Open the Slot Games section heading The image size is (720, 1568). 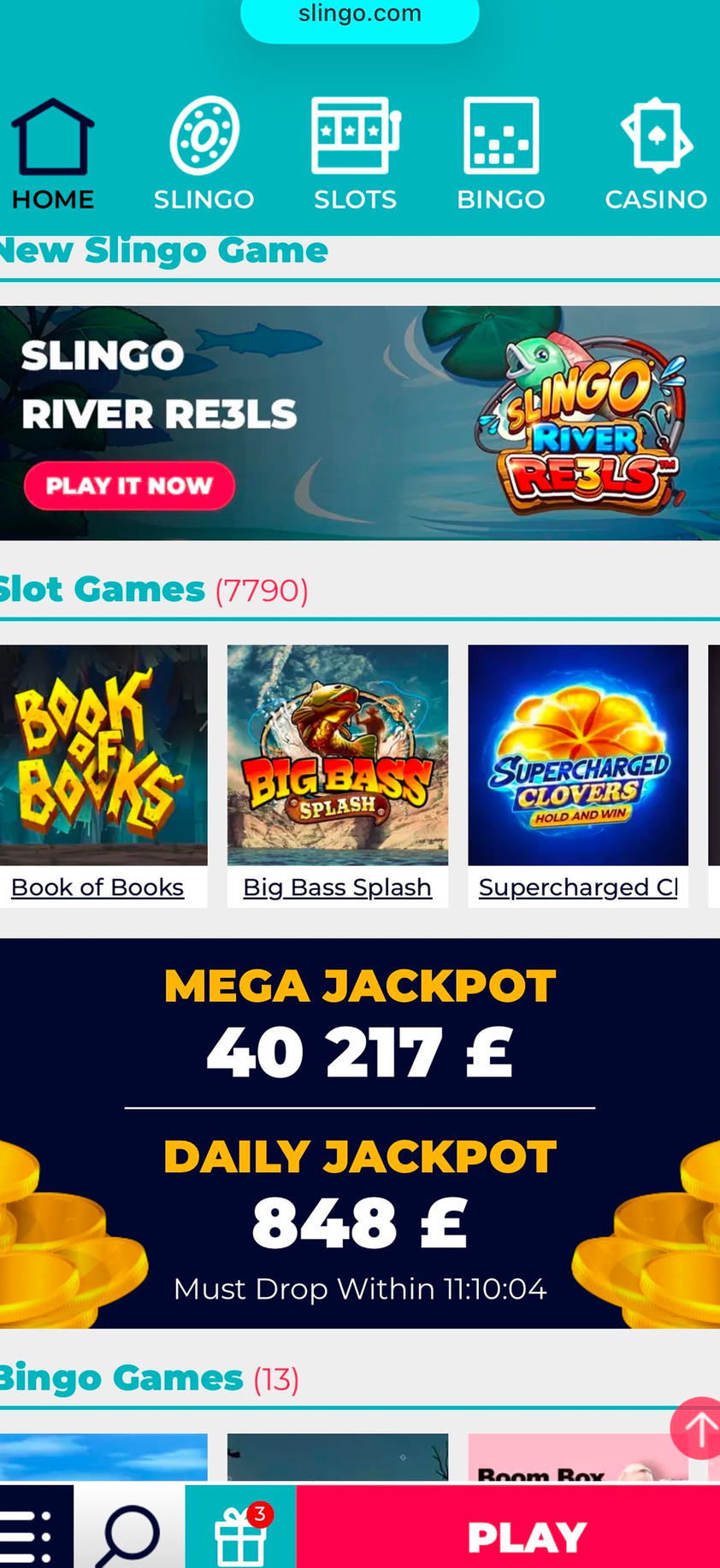point(103,589)
